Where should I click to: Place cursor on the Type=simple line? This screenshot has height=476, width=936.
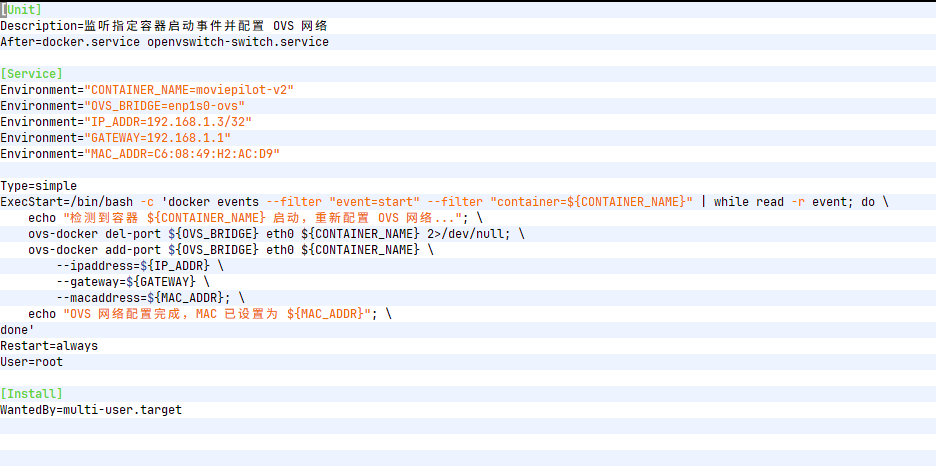(38, 186)
